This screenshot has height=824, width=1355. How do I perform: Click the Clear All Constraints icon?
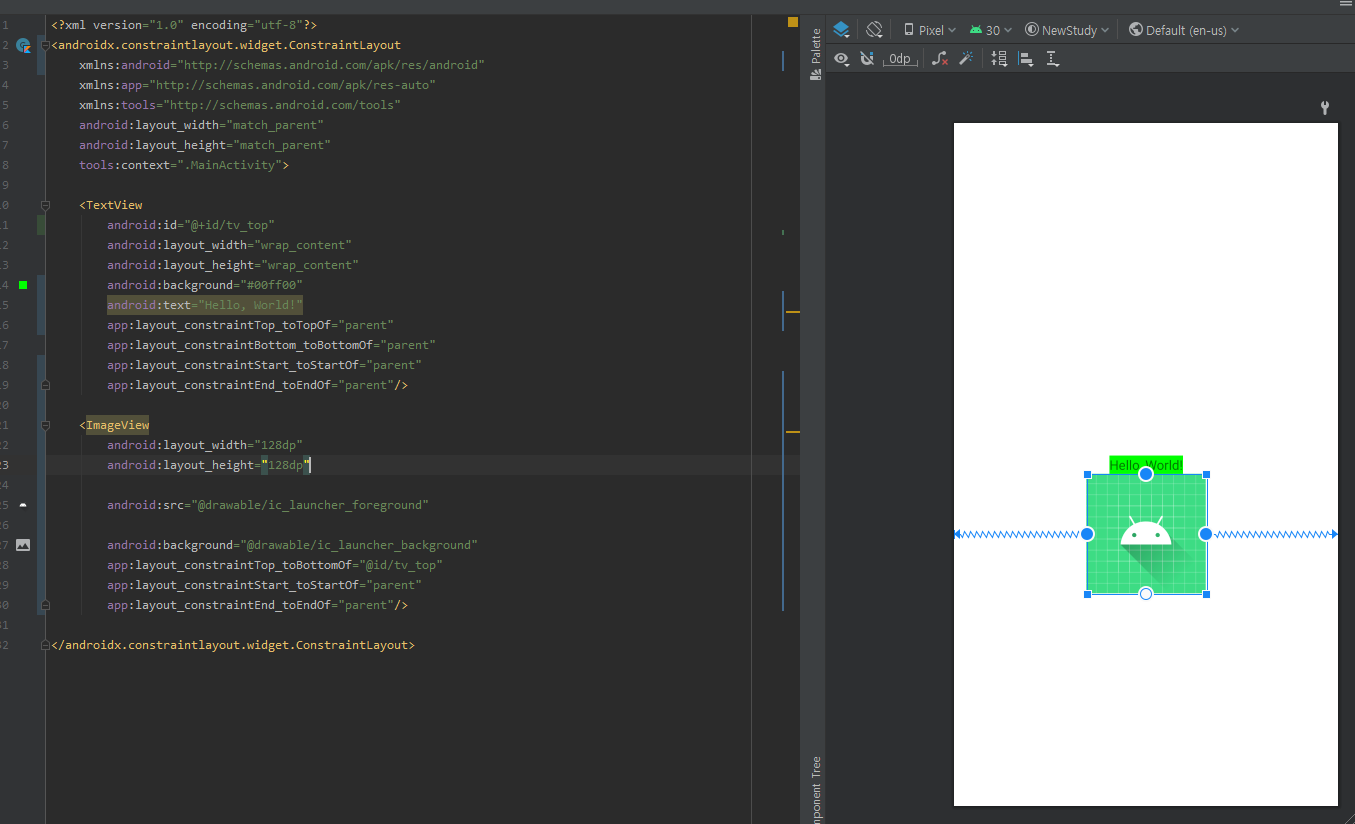coord(940,59)
